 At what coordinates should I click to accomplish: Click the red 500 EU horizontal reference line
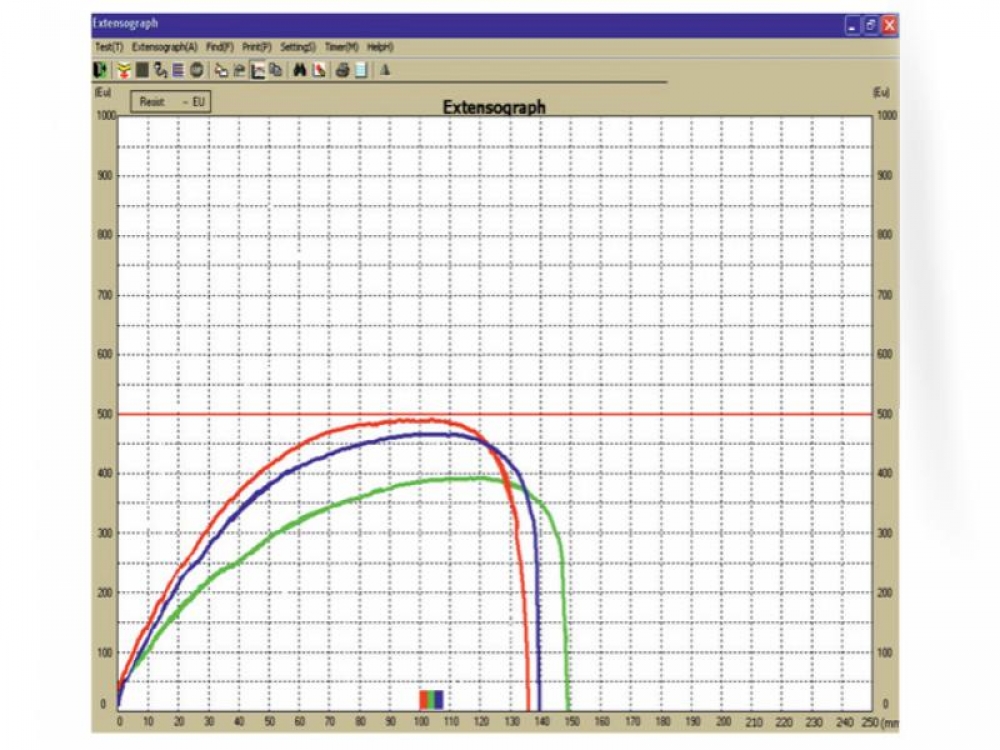coord(700,414)
